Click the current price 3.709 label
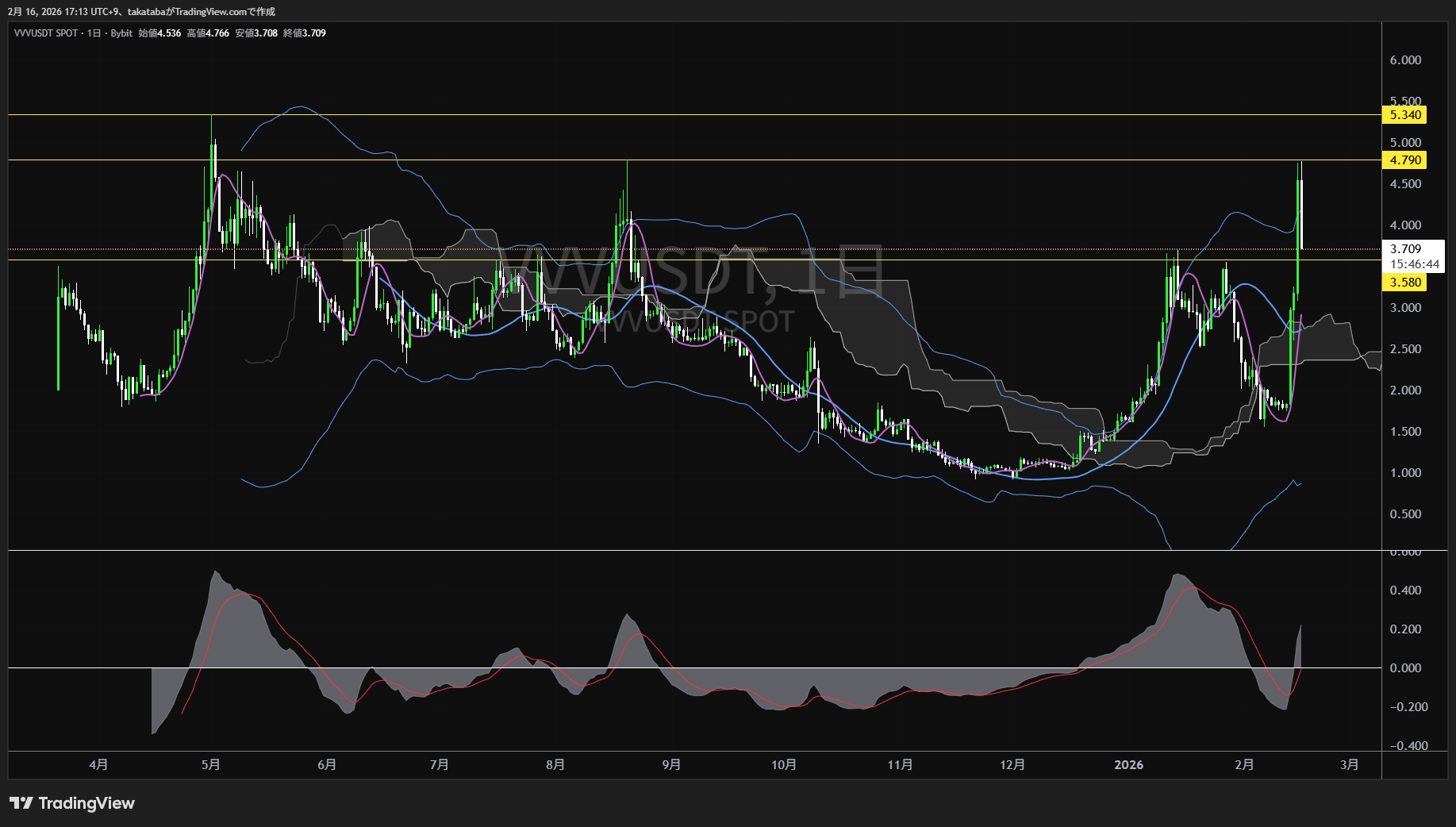The width and height of the screenshot is (1456, 827). tap(1405, 249)
